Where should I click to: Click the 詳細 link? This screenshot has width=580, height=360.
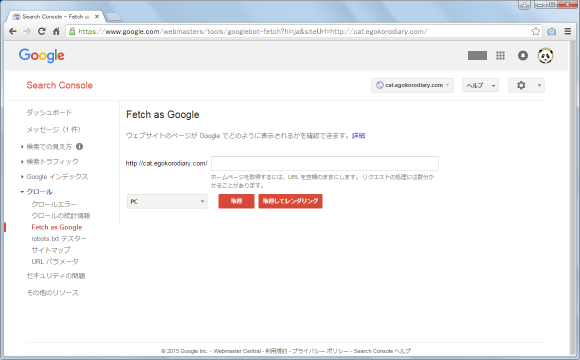[x=358, y=136]
